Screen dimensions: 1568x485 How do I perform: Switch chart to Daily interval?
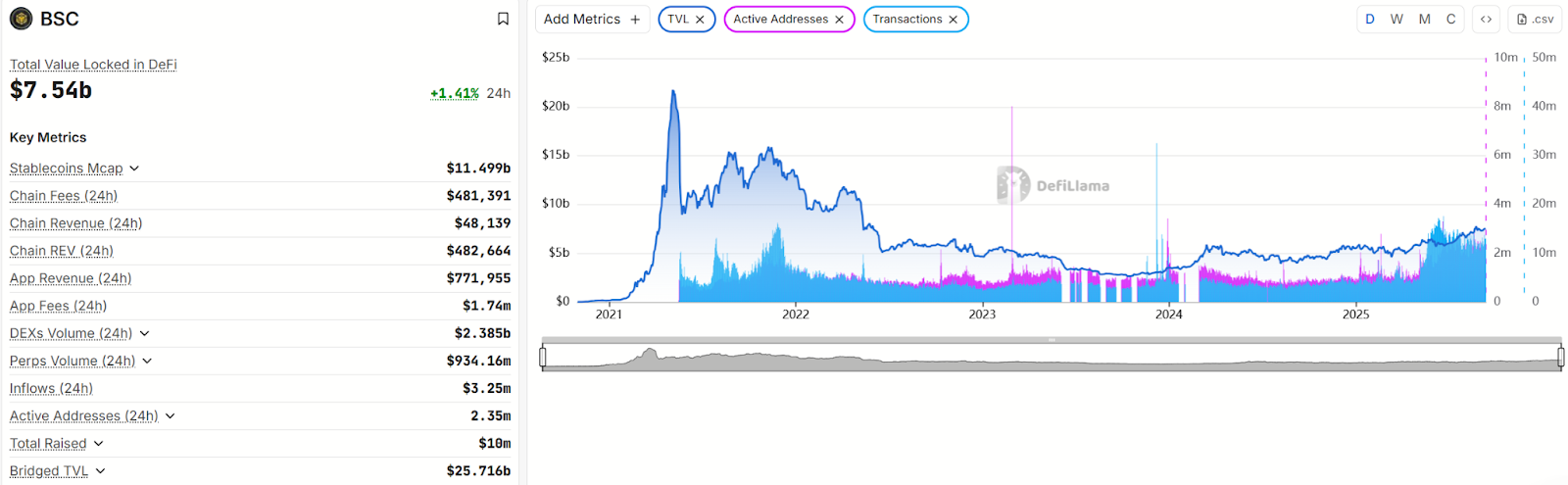(1370, 19)
